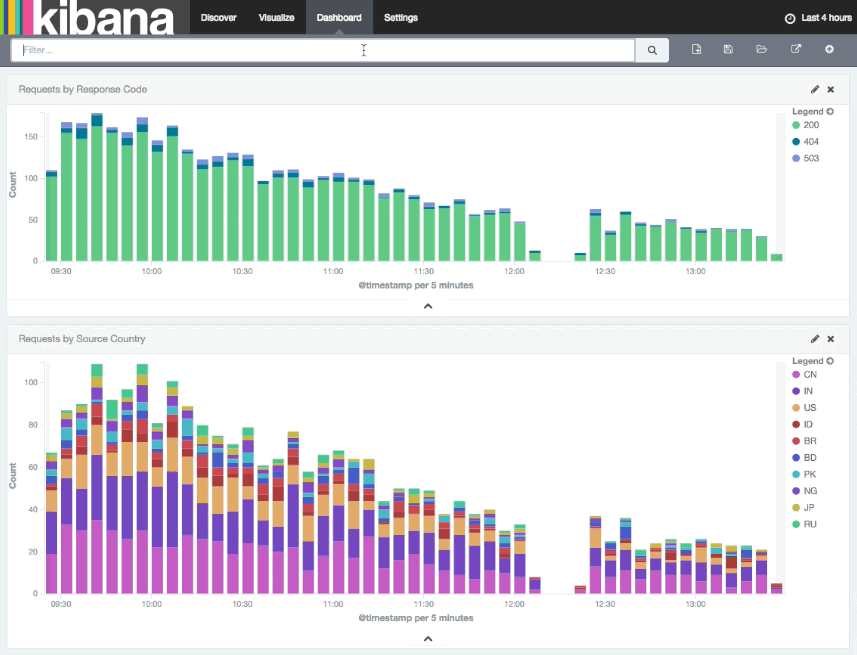Save the current dashboard
The width and height of the screenshot is (857, 655).
(x=728, y=49)
